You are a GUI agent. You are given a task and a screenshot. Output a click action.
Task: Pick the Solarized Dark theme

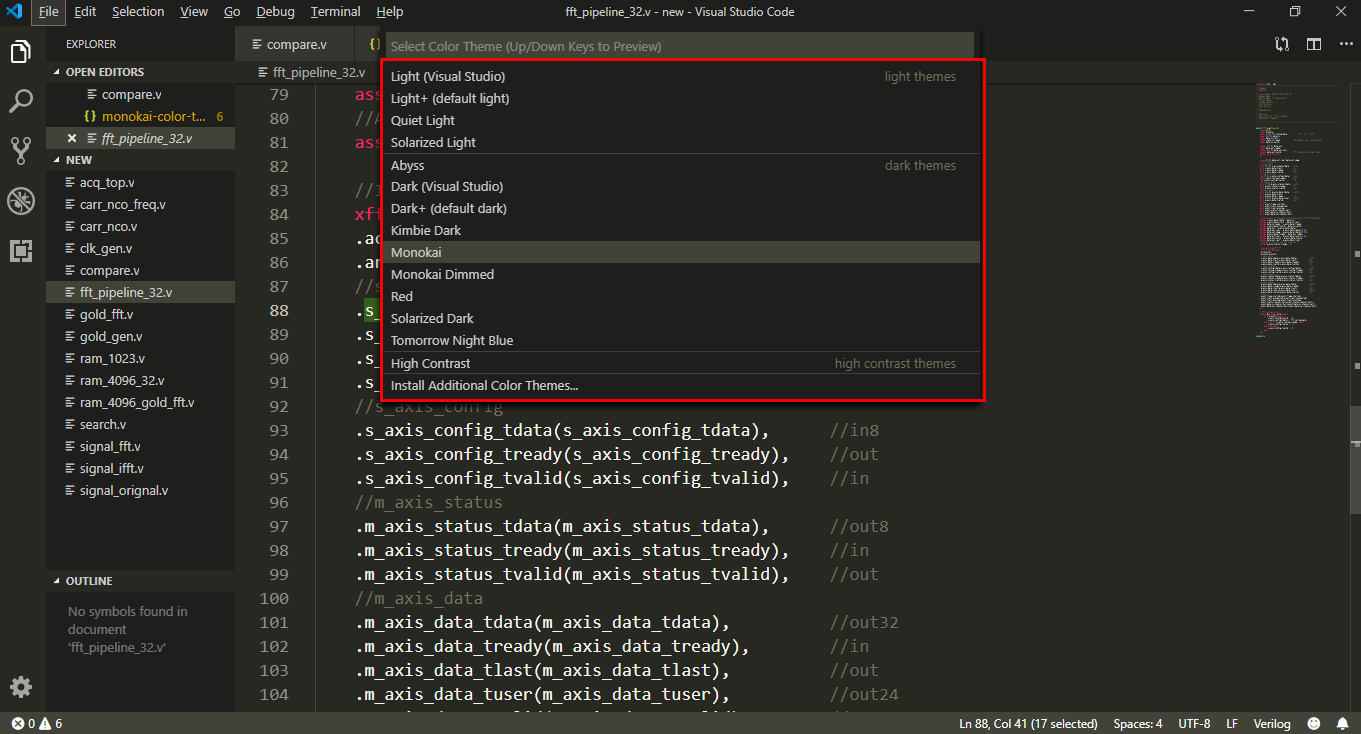click(x=680, y=318)
